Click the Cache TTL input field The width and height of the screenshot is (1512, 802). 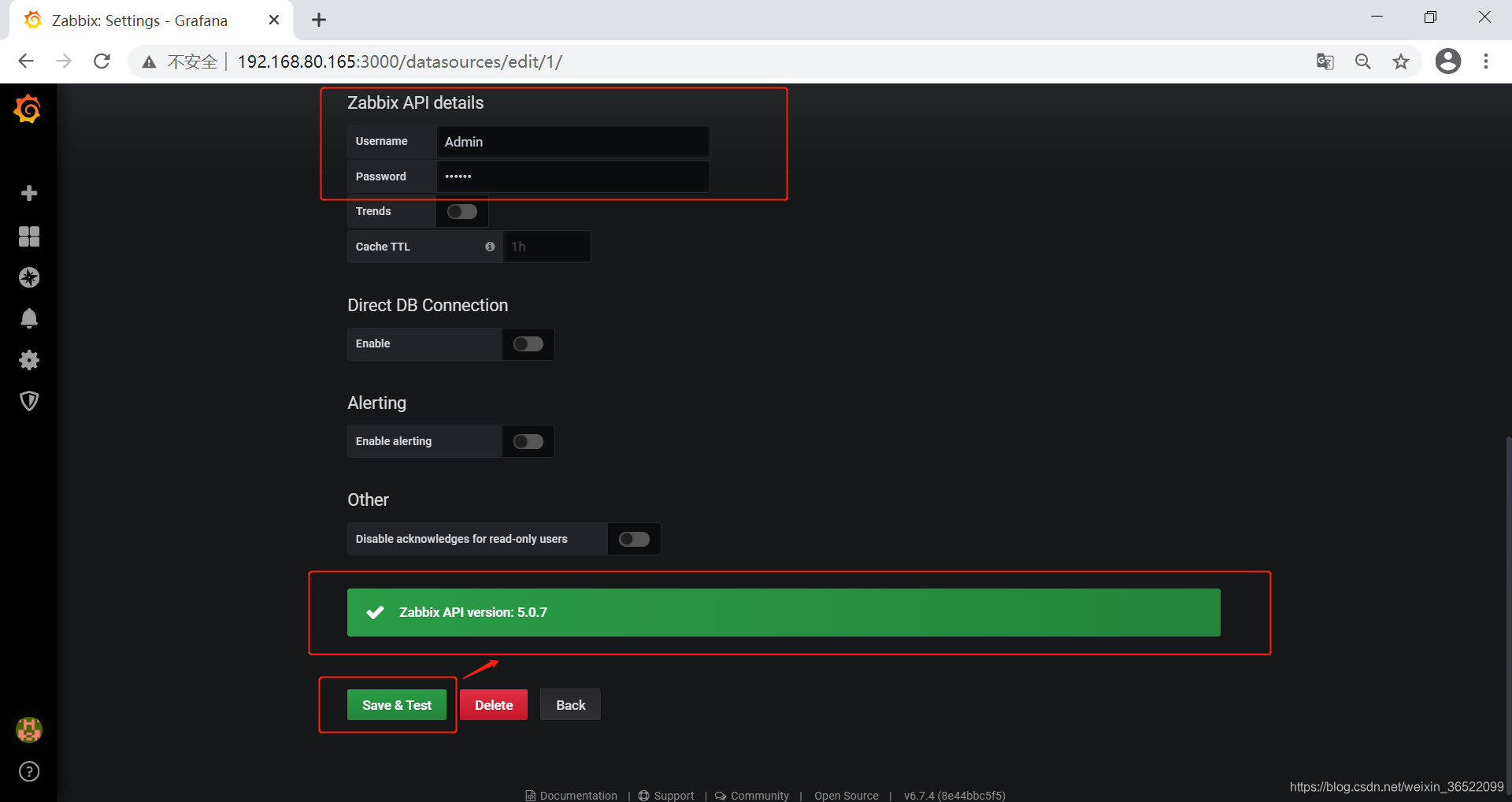(547, 247)
